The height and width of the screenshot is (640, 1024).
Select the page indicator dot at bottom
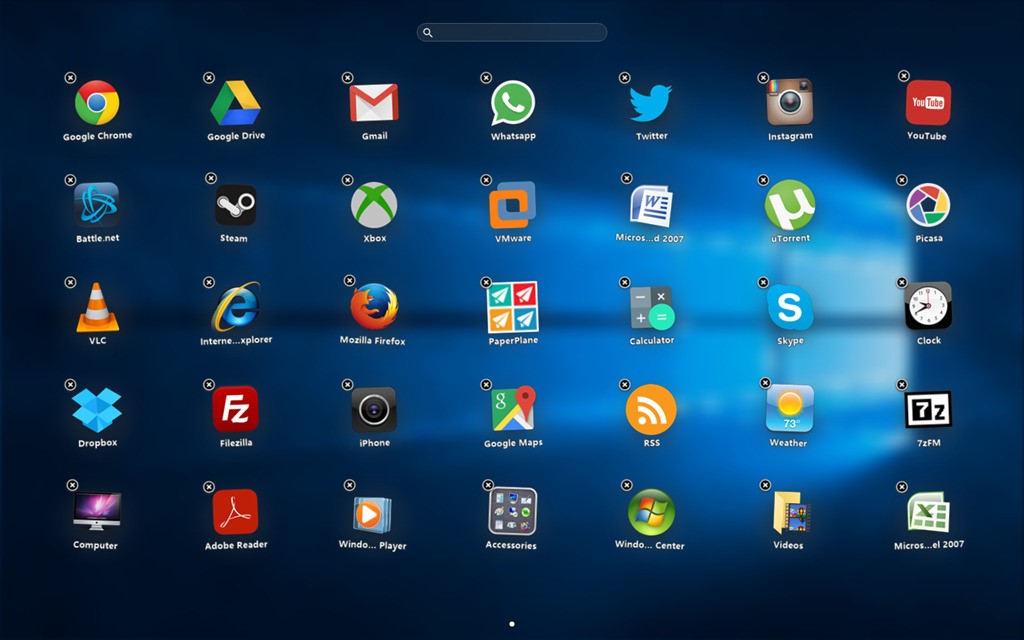pyautogui.click(x=512, y=624)
